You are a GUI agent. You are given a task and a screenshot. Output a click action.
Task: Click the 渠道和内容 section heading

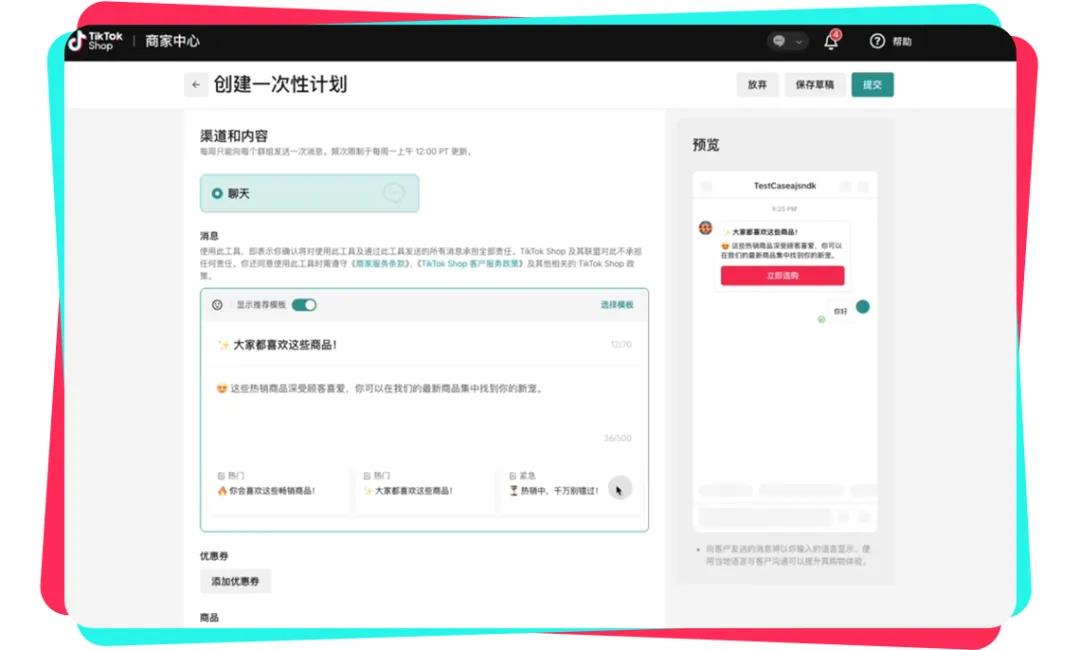coord(234,136)
